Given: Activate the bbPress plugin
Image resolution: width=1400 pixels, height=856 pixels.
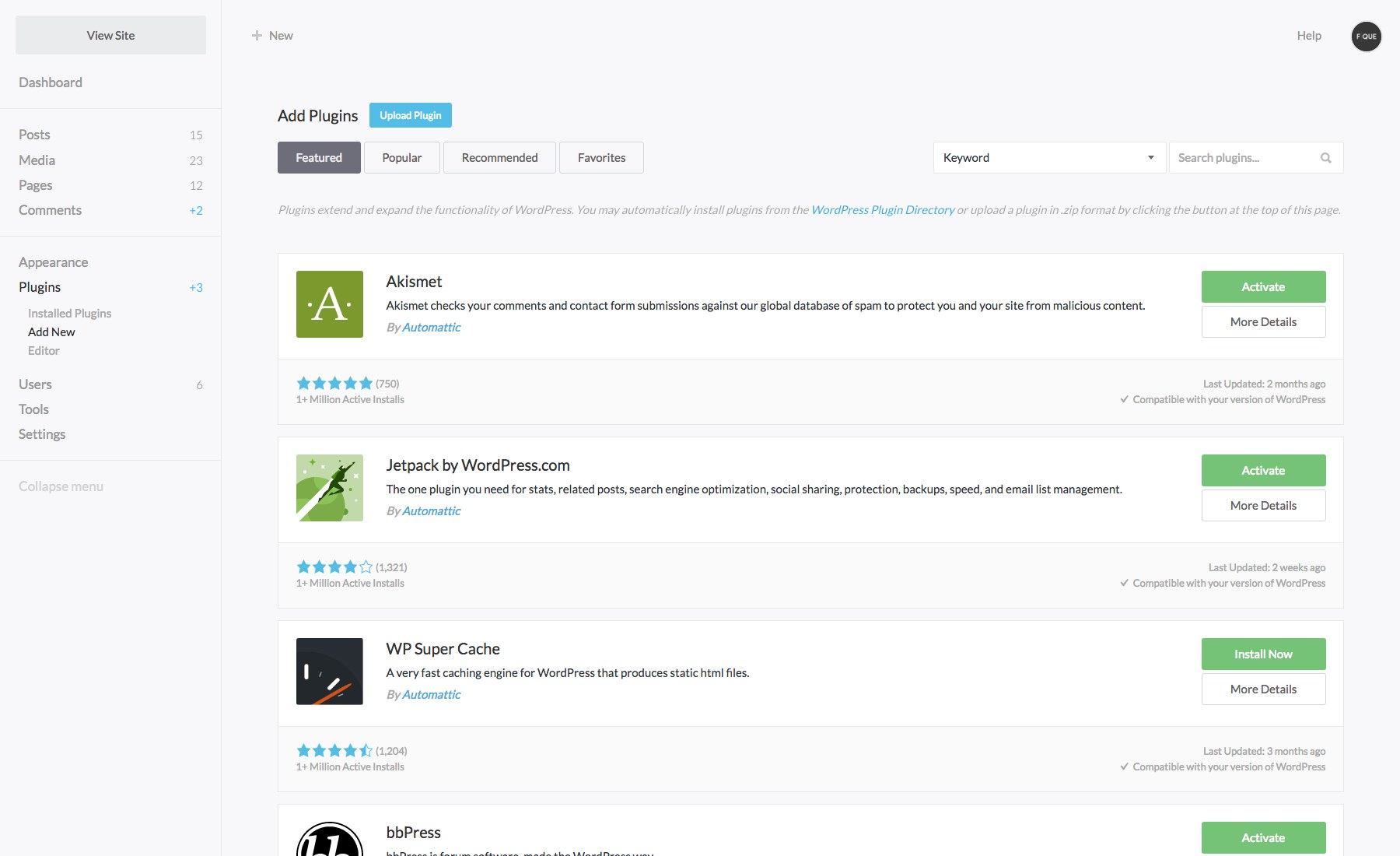Looking at the screenshot, I should (1263, 837).
